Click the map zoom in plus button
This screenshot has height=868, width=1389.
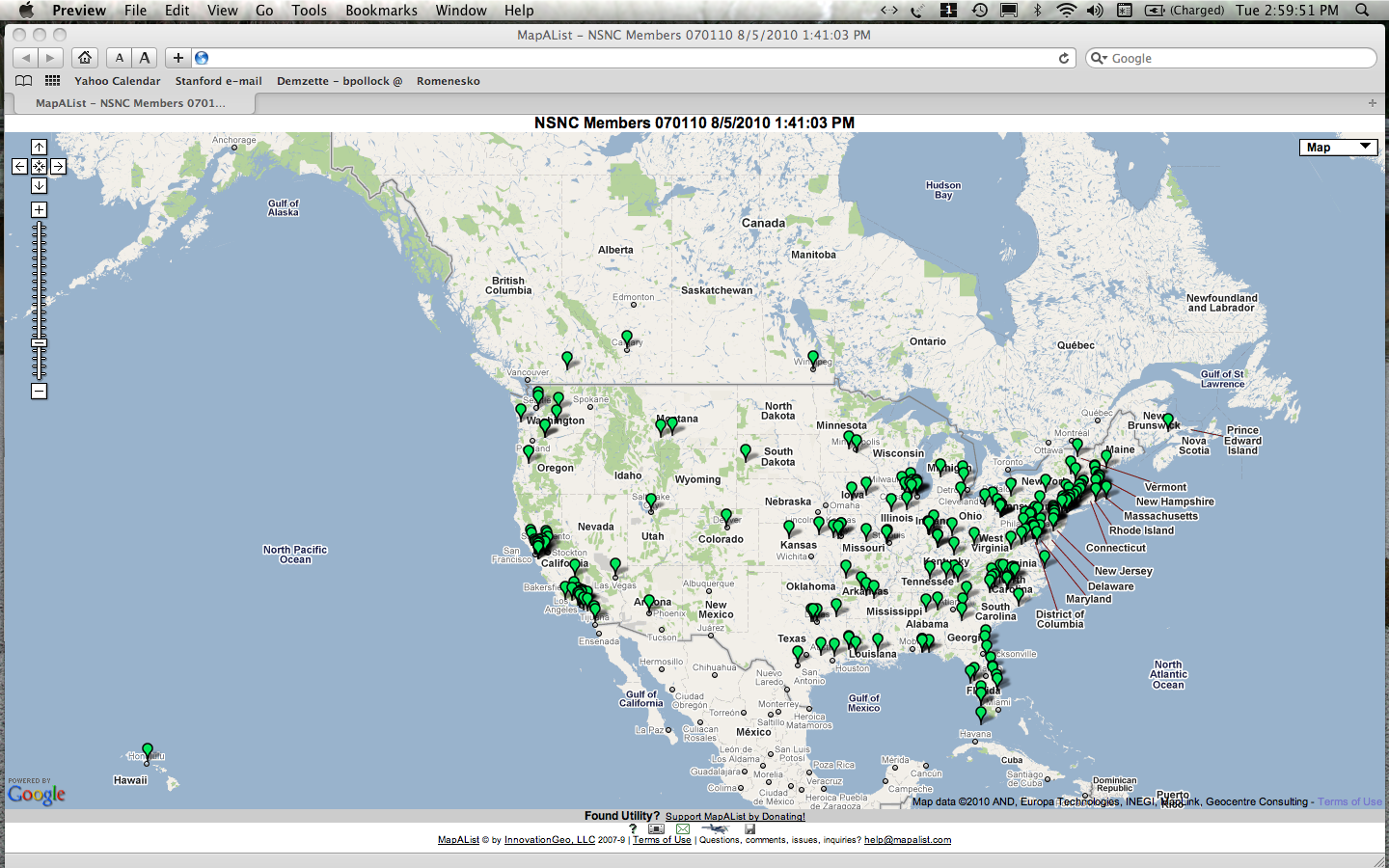pos(39,210)
